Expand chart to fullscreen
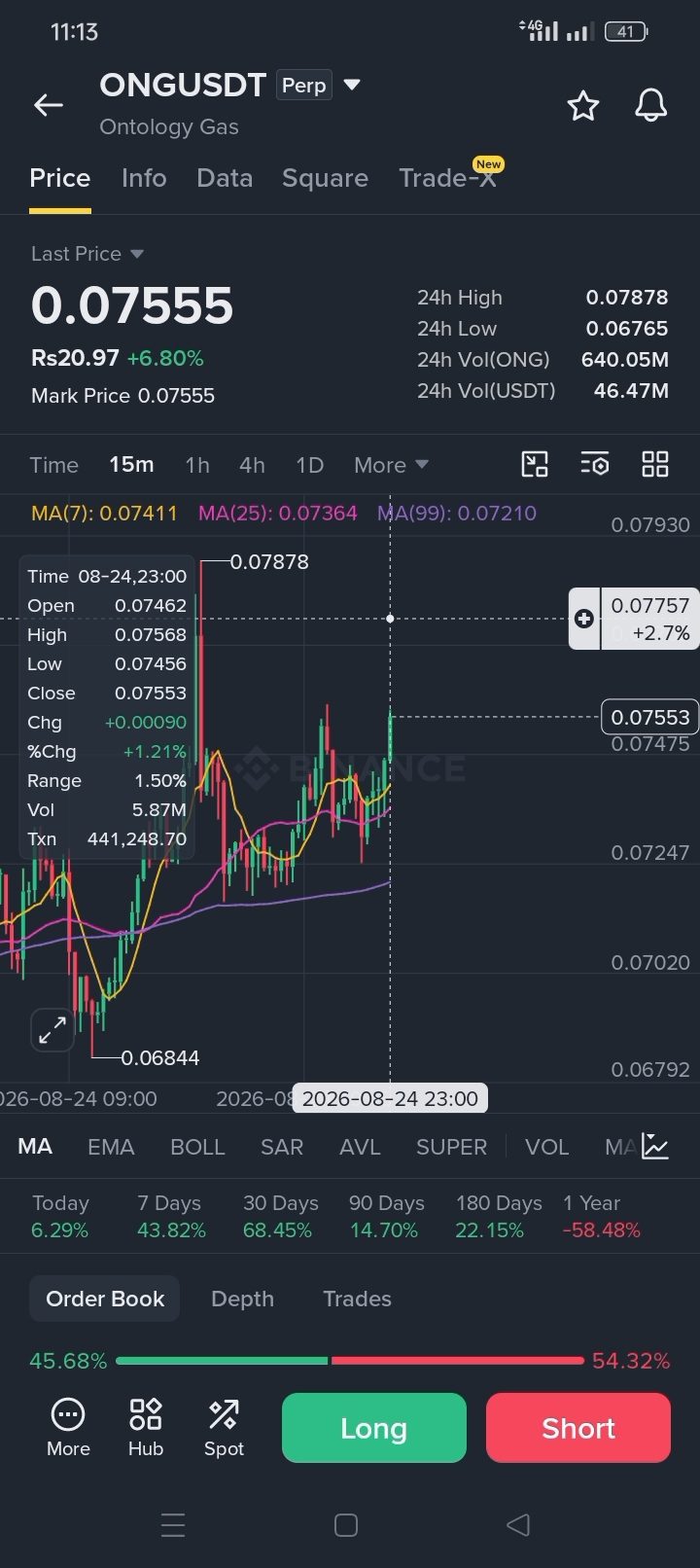Viewport: 700px width, 1568px height. (52, 1030)
